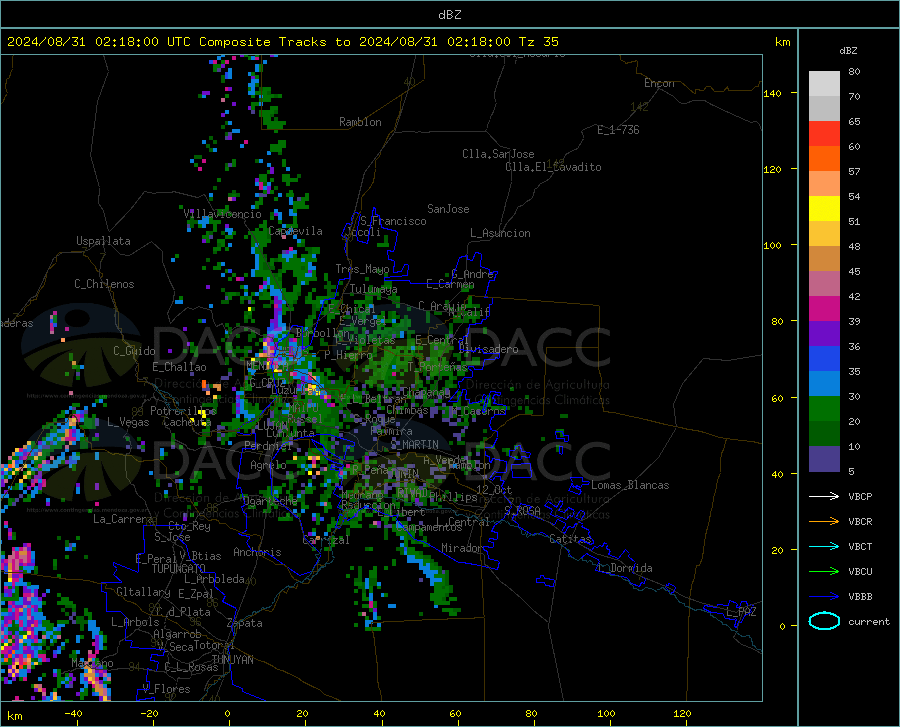Viewport: 900px width, 727px height.
Task: Click the Clla.SanJose label
Action: pos(498,154)
